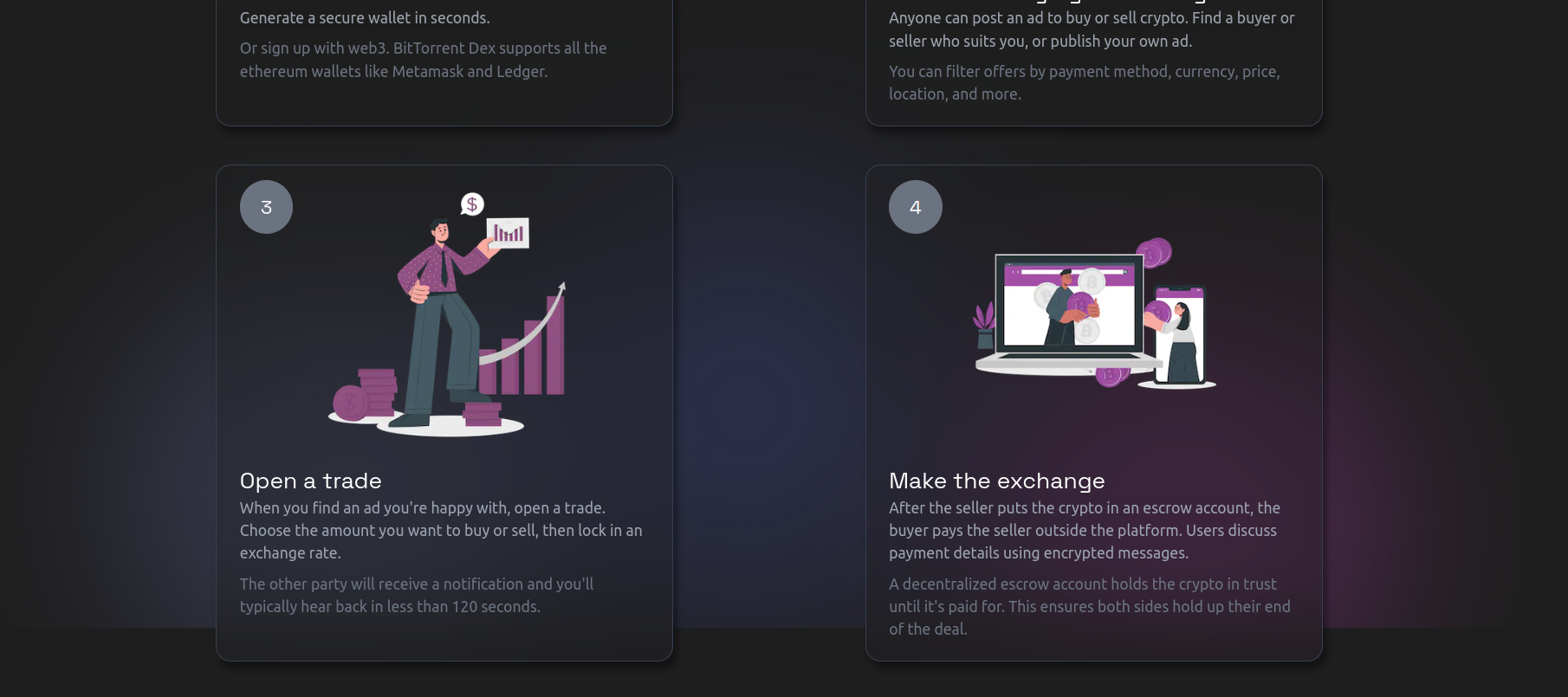Image resolution: width=1568 pixels, height=697 pixels.
Task: Click the web3 Metamask and Ledger paragraph
Action: point(424,60)
